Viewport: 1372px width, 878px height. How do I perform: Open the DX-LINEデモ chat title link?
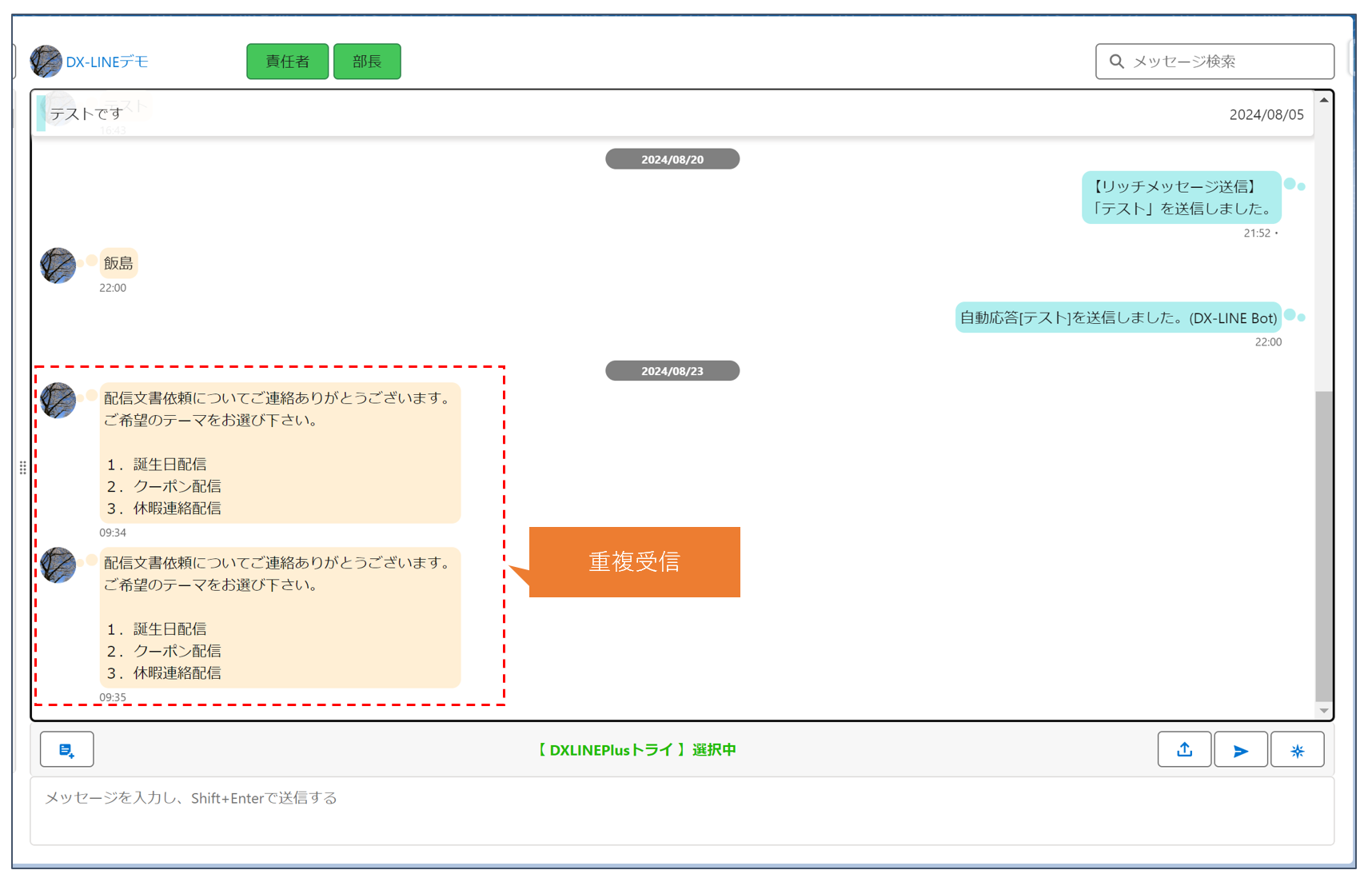pyautogui.click(x=106, y=61)
